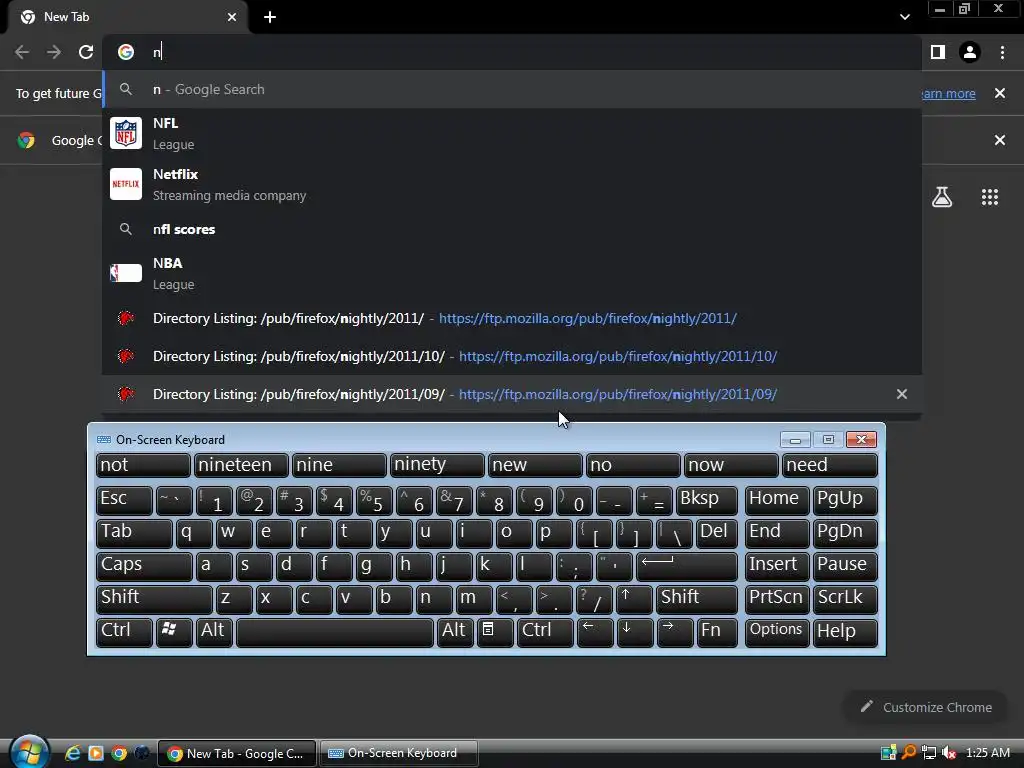The image size is (1024, 768).
Task: Dismiss the Google Chrome notification bar
Action: (x=999, y=140)
